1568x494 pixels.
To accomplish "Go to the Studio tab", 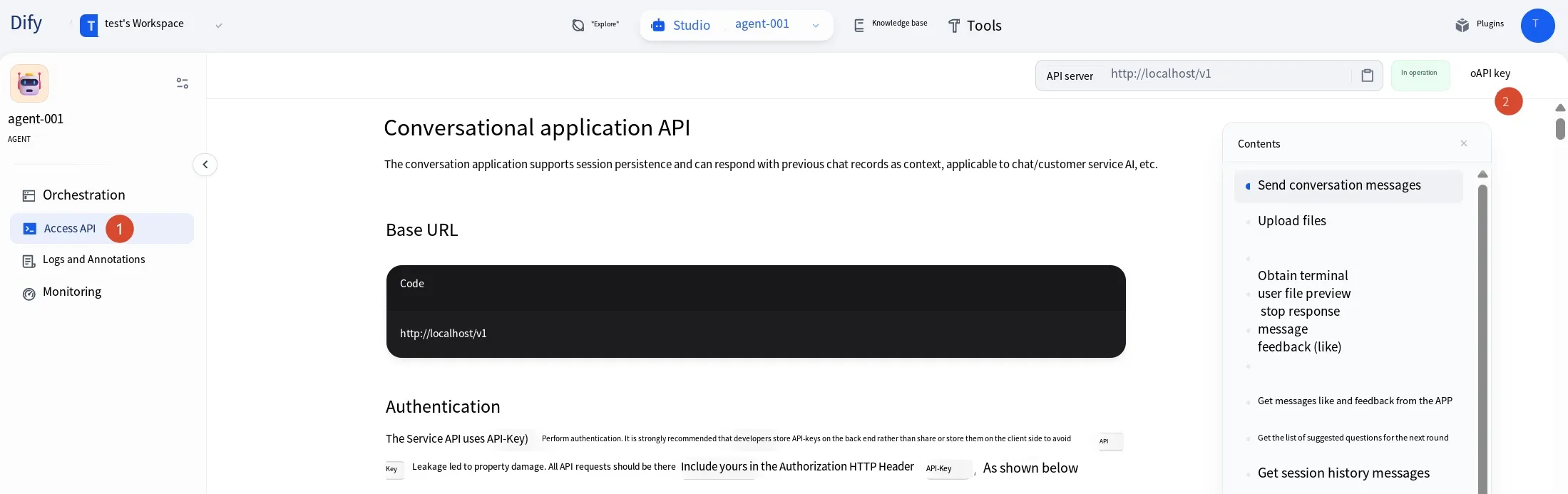I will [681, 26].
